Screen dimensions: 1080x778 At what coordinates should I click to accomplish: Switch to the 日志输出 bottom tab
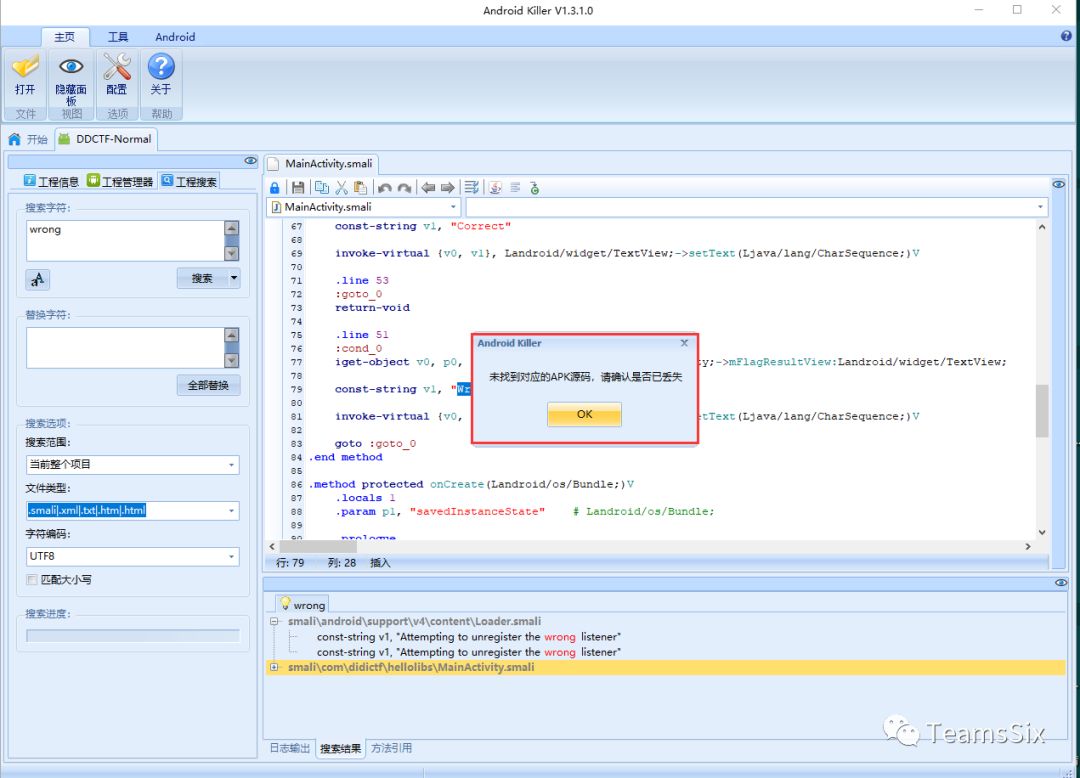289,748
